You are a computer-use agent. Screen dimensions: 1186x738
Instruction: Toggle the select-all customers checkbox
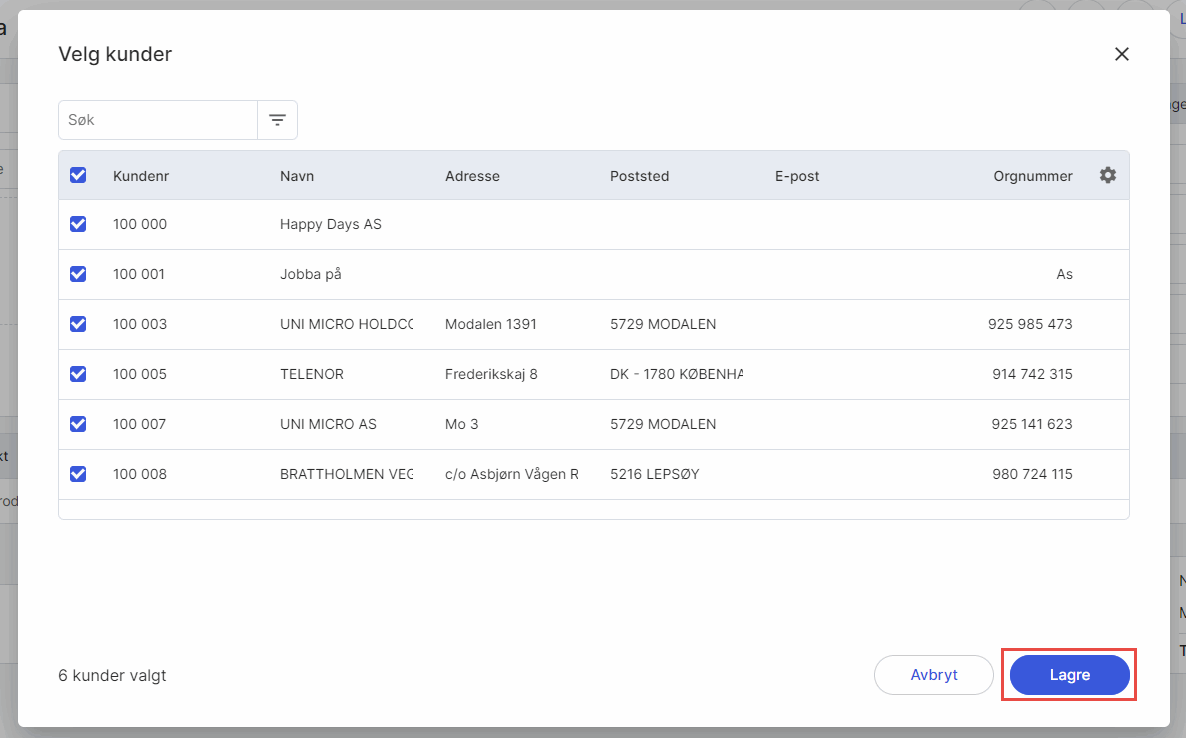tap(78, 175)
